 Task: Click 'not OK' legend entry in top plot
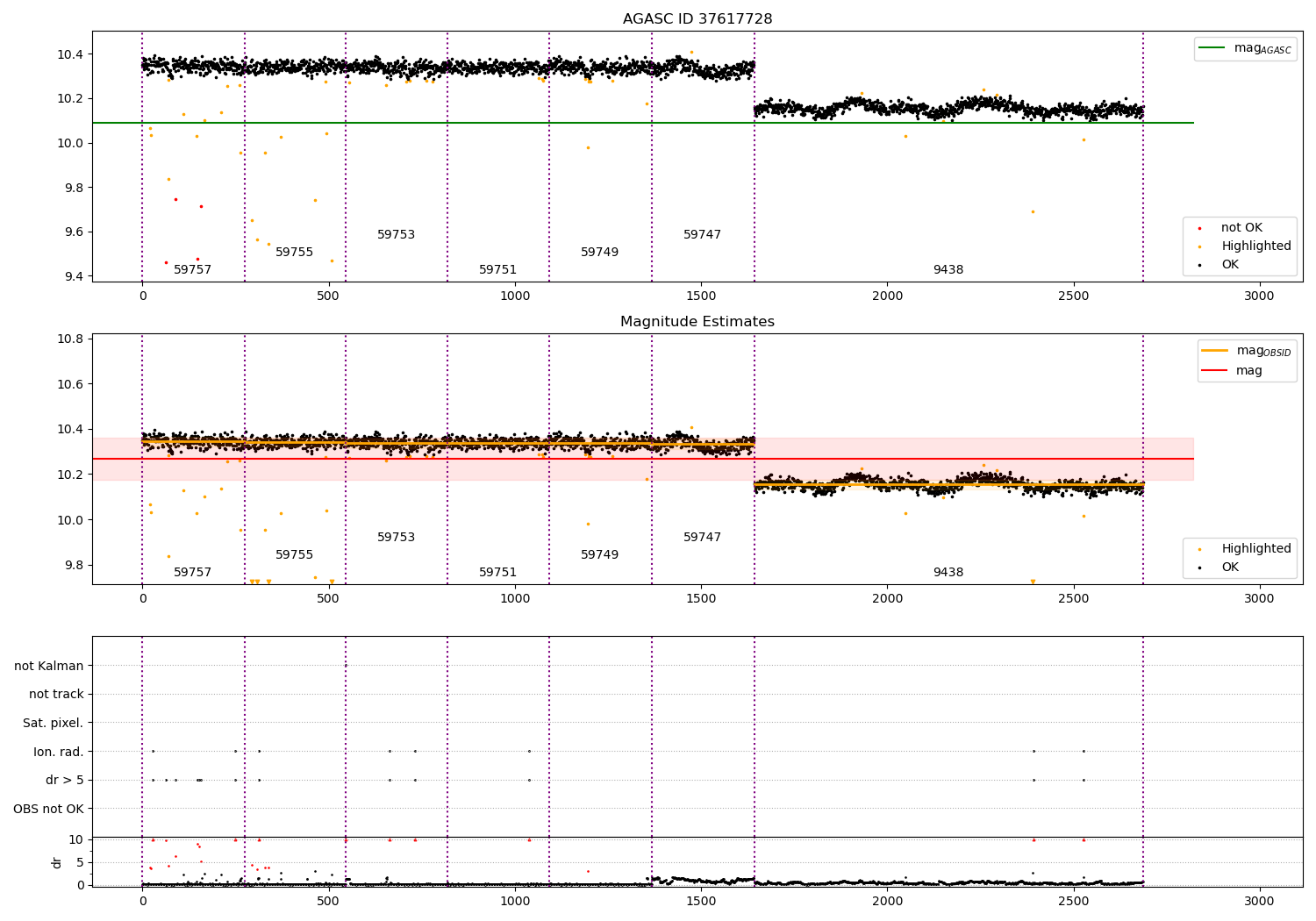pos(1241,228)
